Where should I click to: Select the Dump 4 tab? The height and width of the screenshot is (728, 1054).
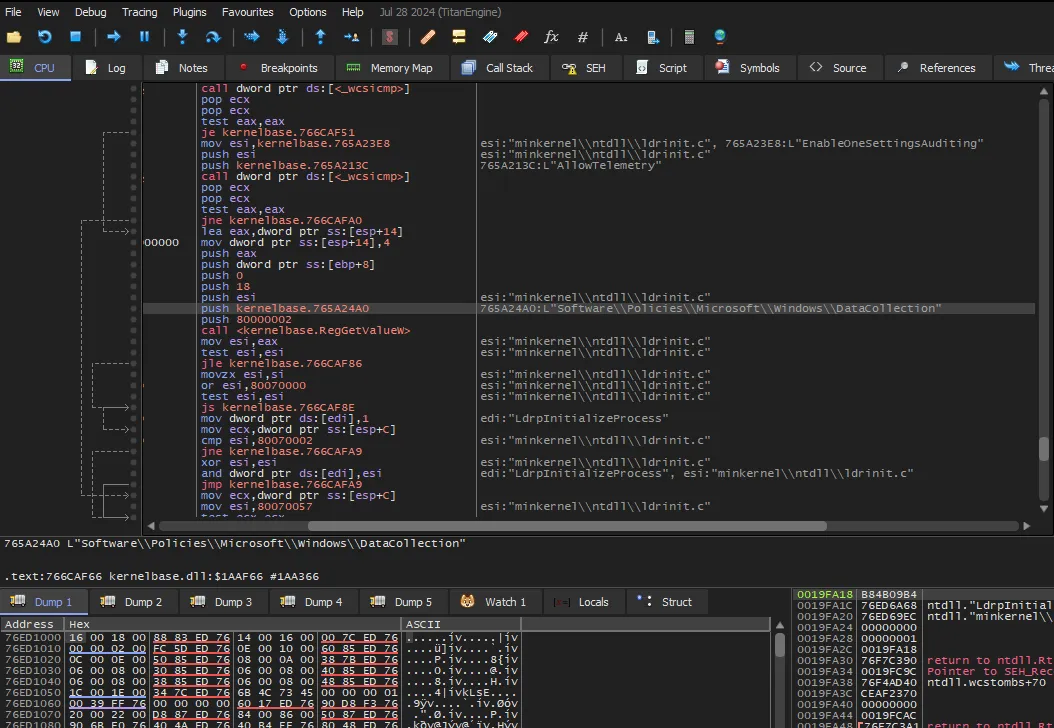point(313,602)
